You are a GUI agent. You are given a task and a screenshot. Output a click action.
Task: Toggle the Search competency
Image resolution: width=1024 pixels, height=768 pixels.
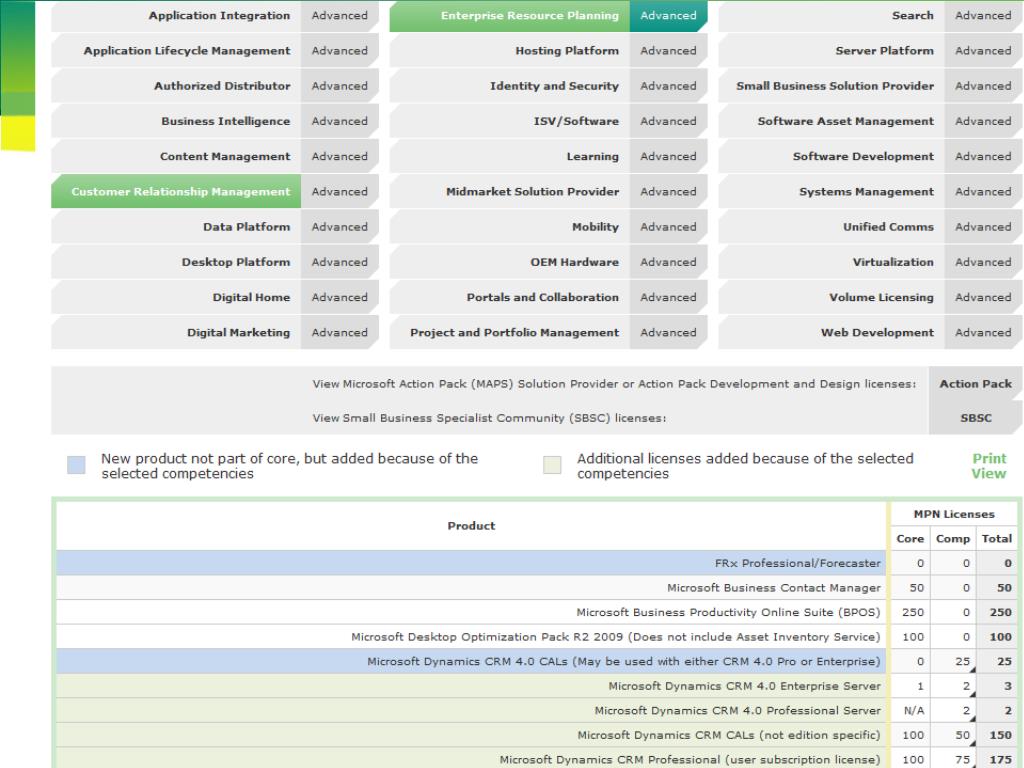click(x=831, y=16)
